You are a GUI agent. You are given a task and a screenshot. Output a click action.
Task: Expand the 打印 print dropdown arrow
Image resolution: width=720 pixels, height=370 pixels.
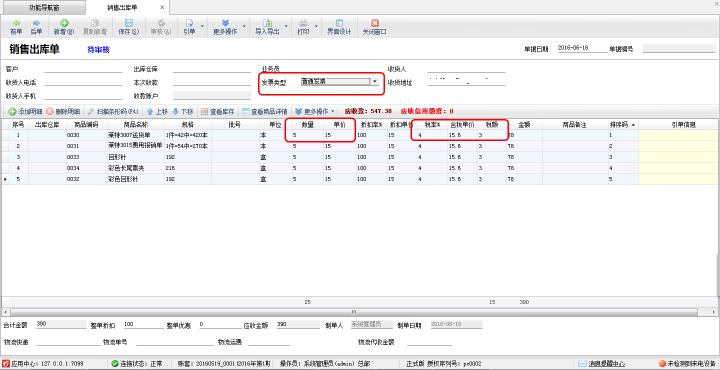point(316,27)
